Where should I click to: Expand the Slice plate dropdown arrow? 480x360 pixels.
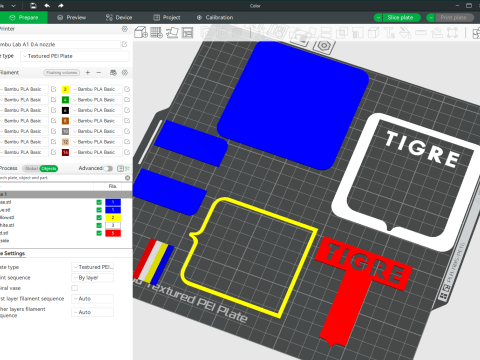pyautogui.click(x=378, y=18)
